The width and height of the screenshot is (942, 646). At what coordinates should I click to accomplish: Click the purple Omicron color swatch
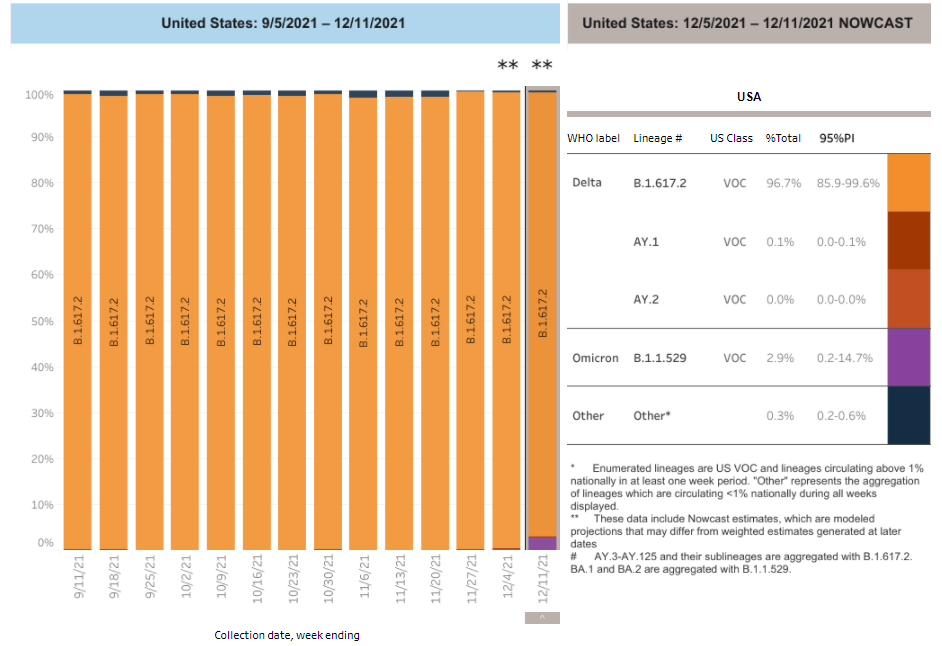click(908, 357)
